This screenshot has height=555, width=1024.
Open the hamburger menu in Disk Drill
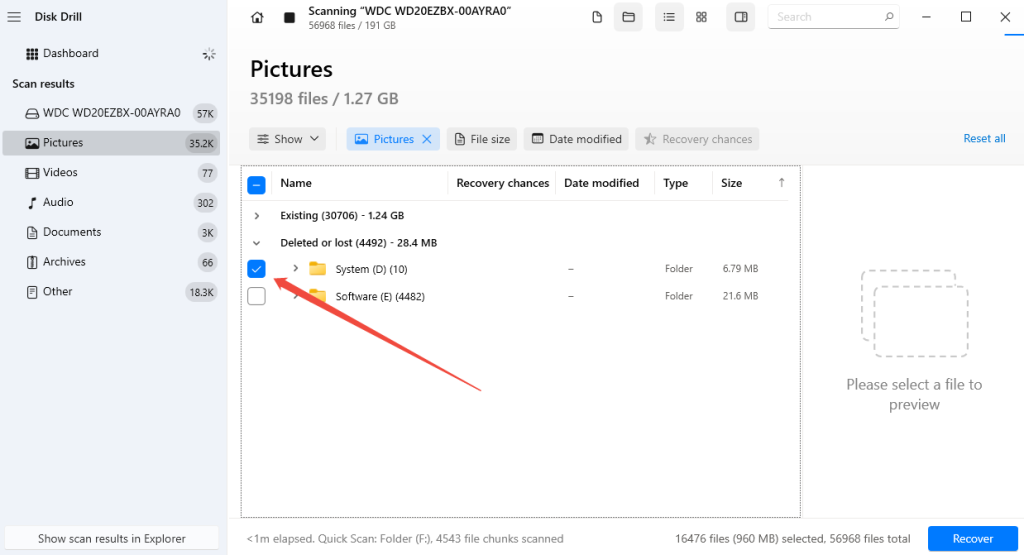[x=14, y=17]
